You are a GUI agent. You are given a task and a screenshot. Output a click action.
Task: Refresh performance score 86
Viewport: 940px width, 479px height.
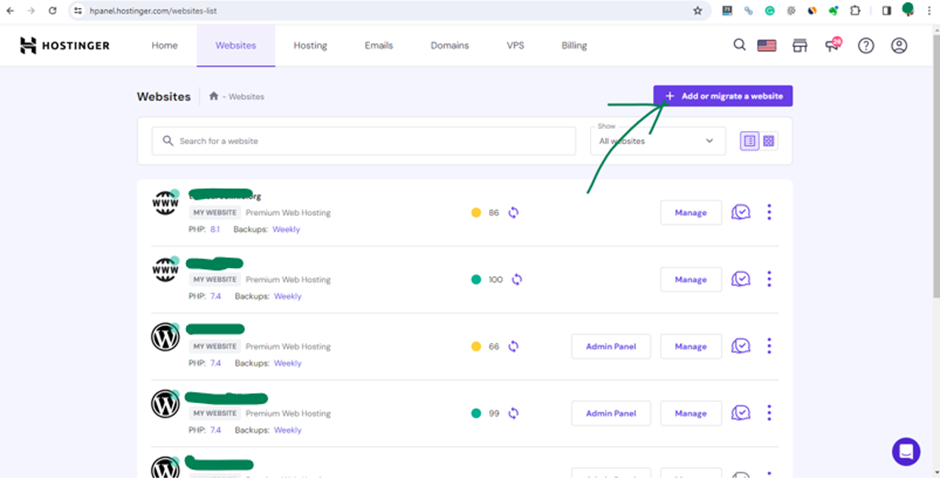[513, 212]
